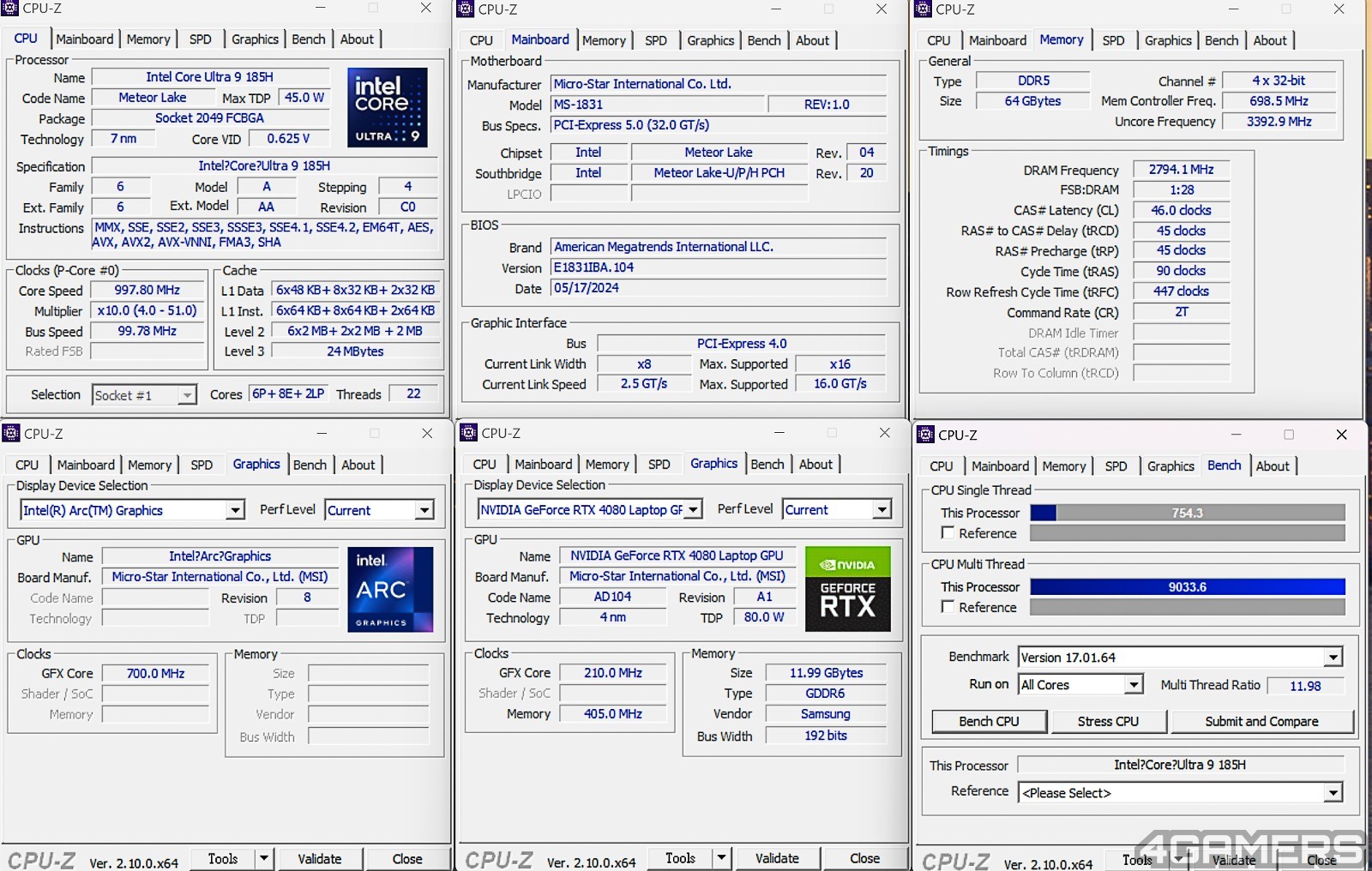Click the Close button at bottom of Intel Arc window
Screen dimensions: 1372x871
click(407, 858)
